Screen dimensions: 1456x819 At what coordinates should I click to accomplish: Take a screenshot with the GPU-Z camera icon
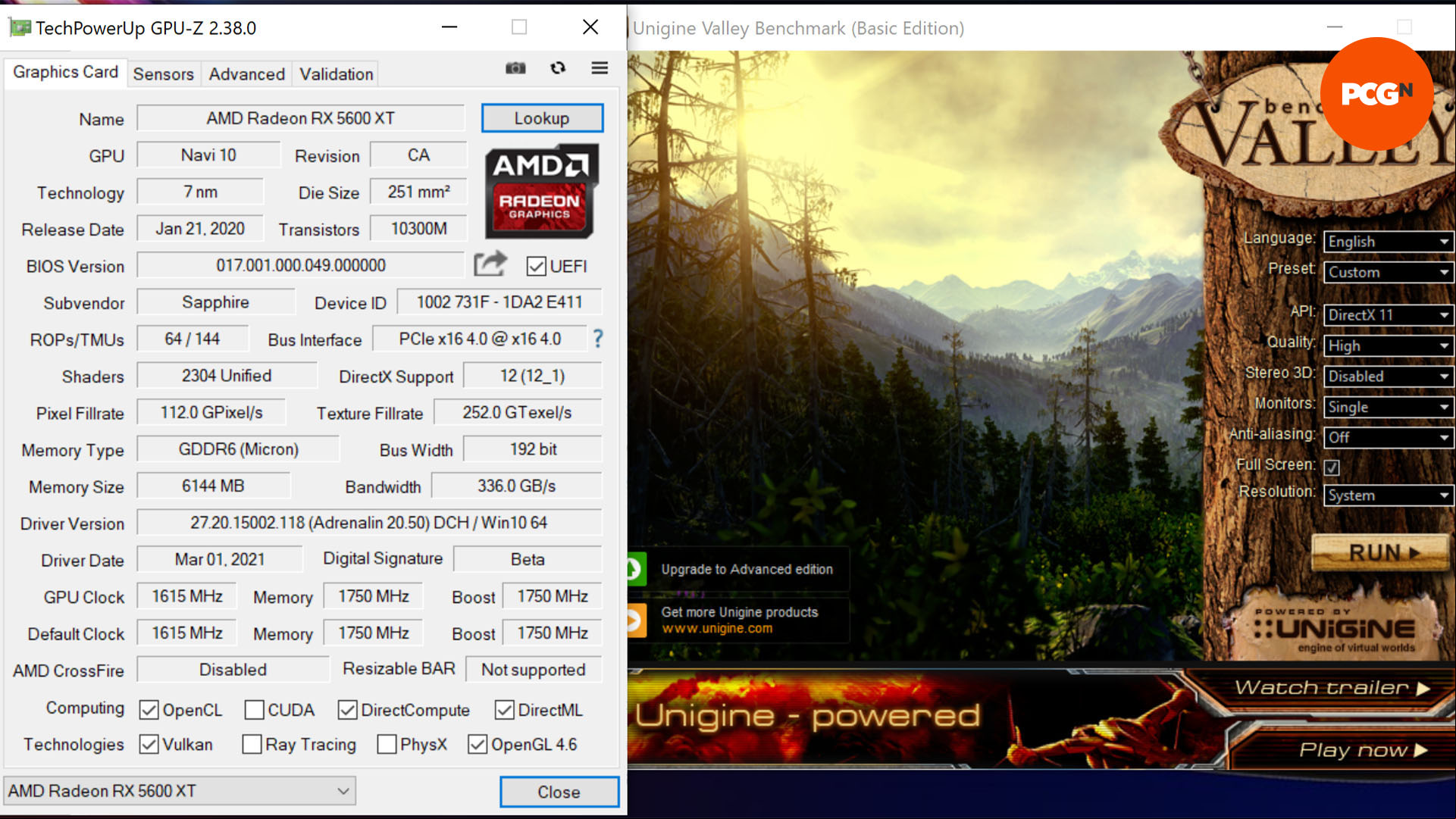pyautogui.click(x=515, y=68)
